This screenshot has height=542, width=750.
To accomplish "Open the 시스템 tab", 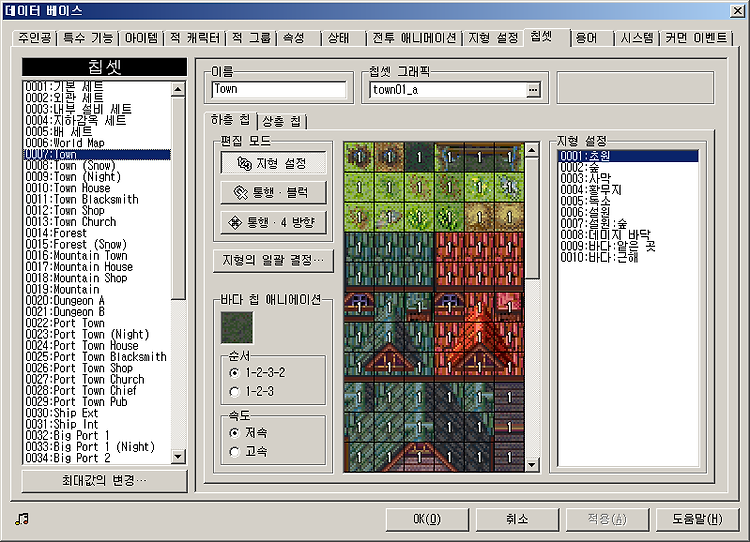I will click(x=637, y=38).
